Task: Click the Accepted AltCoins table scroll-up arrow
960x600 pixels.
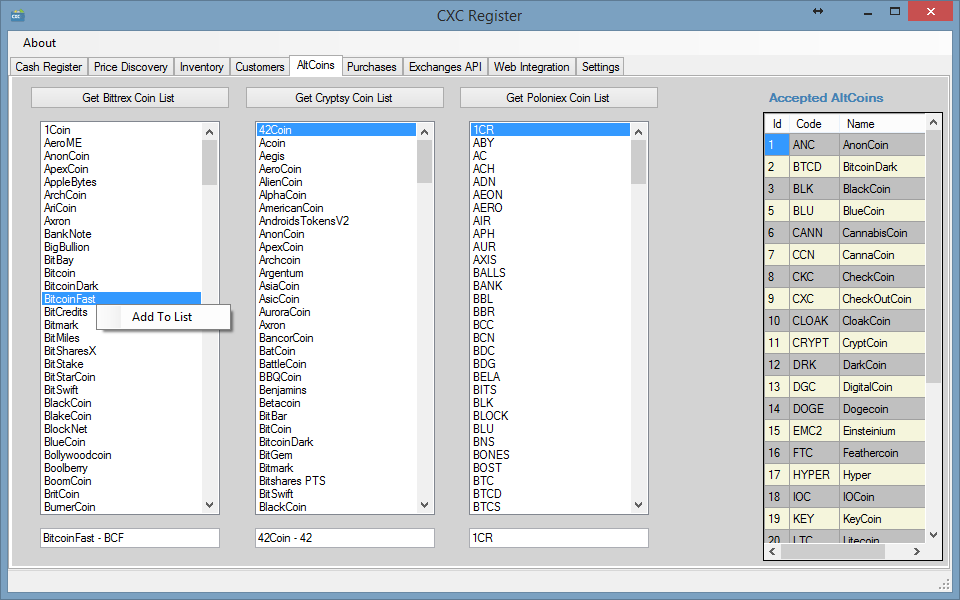Action: pyautogui.click(x=933, y=122)
